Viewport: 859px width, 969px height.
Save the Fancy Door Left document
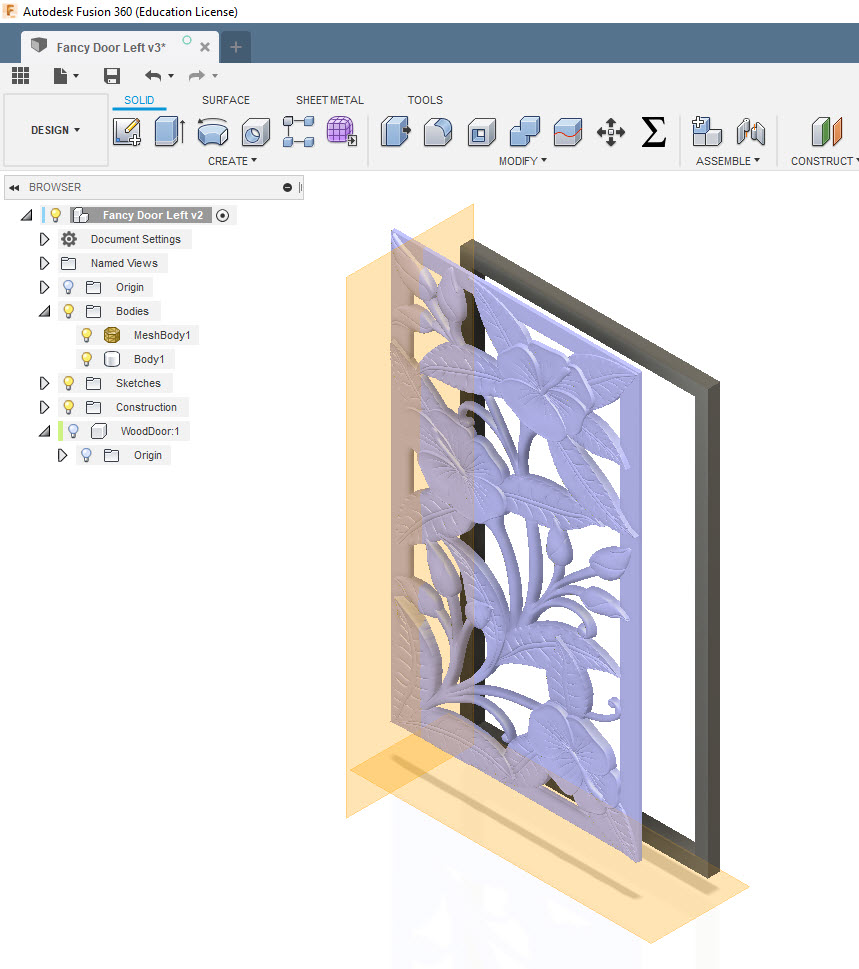pos(111,75)
